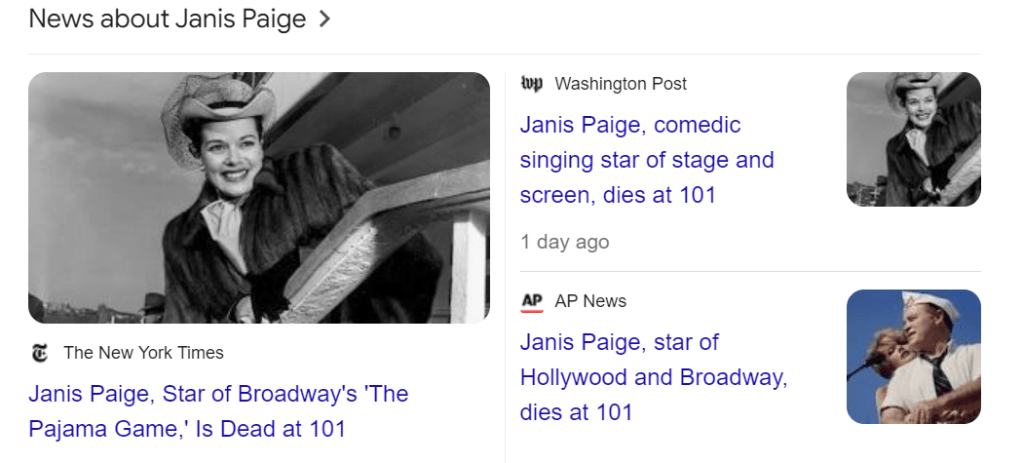
Task: Select the "Washington Post" source name
Action: [x=620, y=84]
